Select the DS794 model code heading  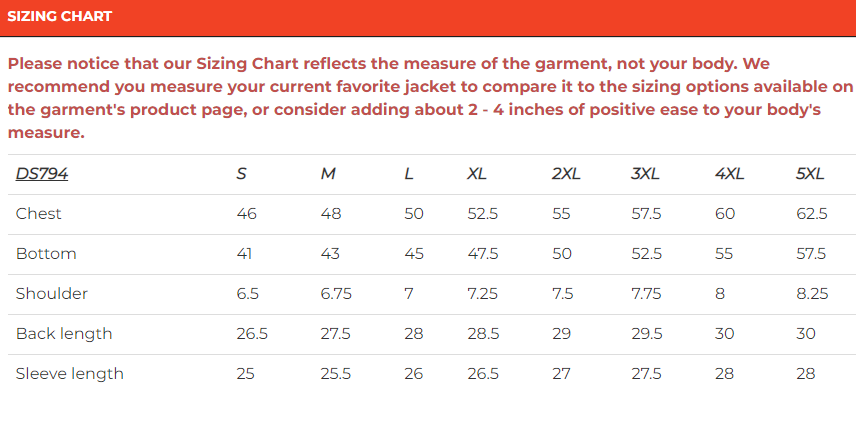pos(42,174)
